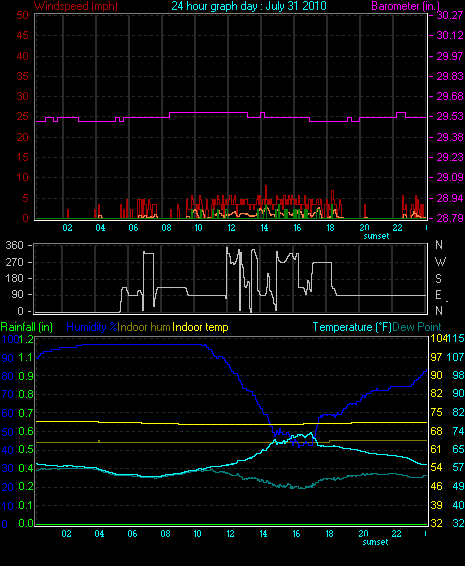Screen dimensions: 465x566
Task: Click the Temperature (°F) legend label
Action: (352, 327)
